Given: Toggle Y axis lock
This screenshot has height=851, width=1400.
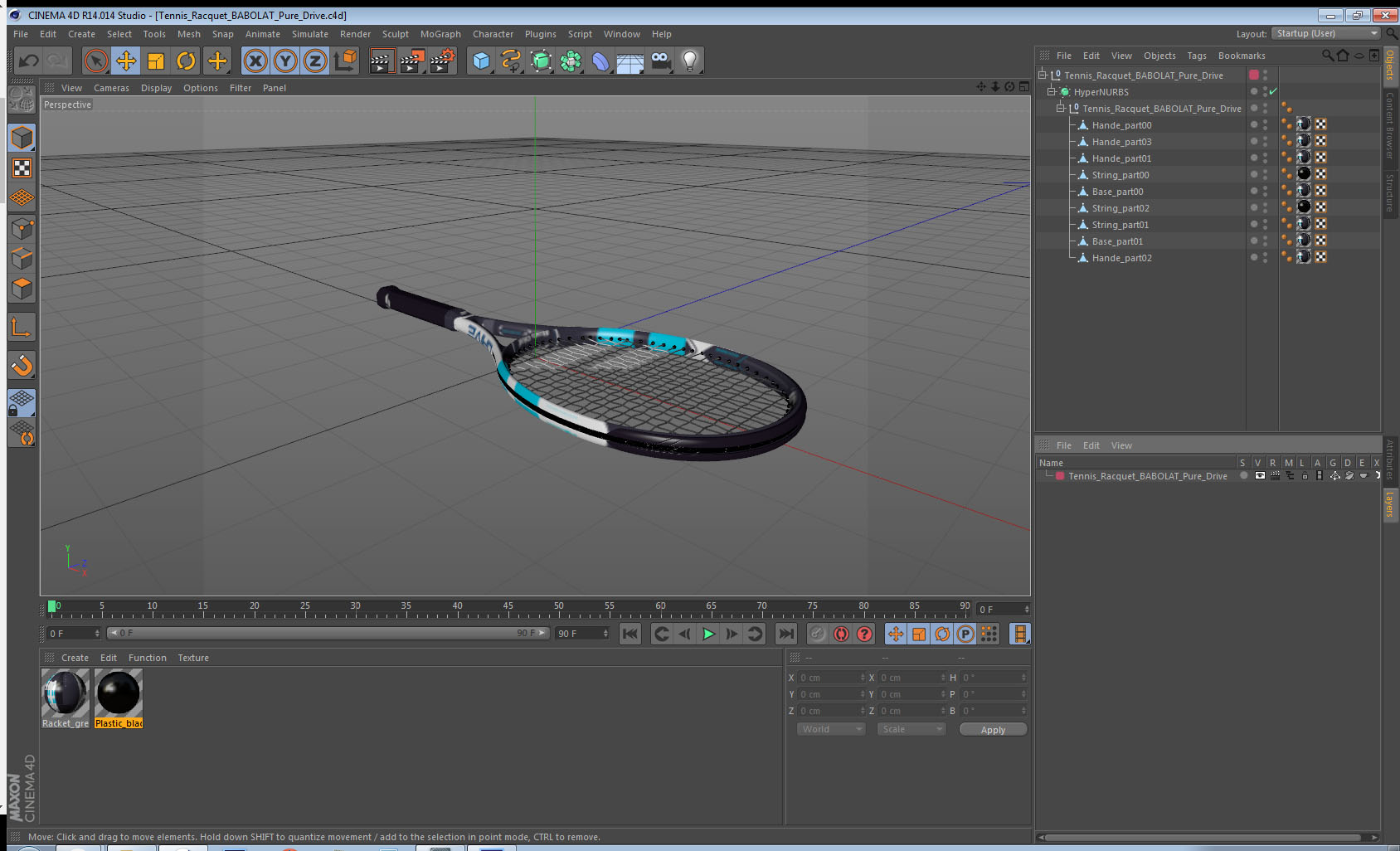Looking at the screenshot, I should click(285, 61).
